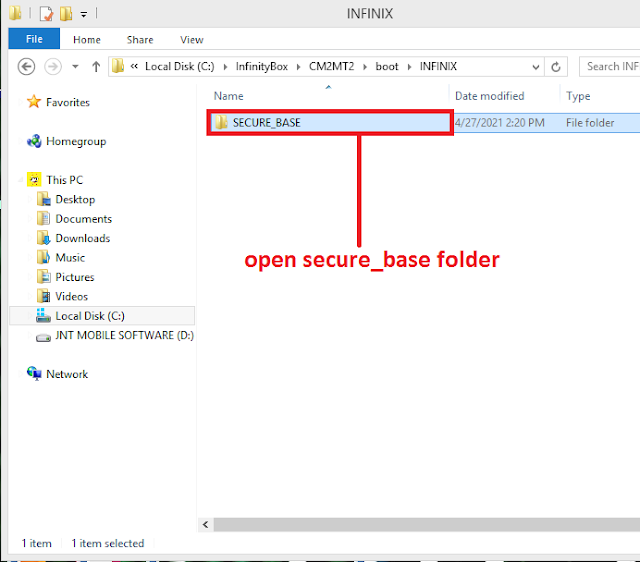640x562 pixels.
Task: Click the Network icon
Action: pyautogui.click(x=34, y=373)
